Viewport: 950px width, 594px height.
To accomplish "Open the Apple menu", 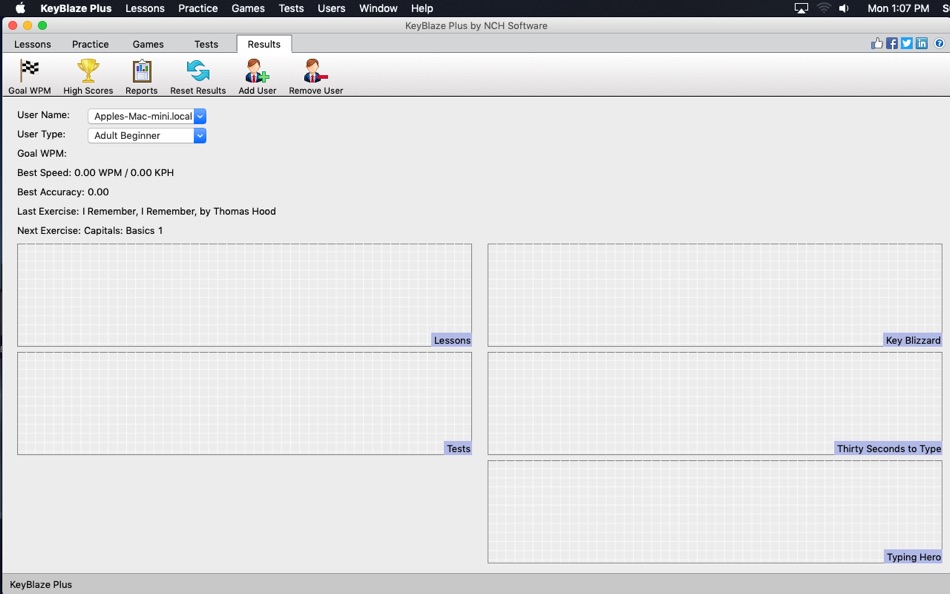I will coord(20,8).
